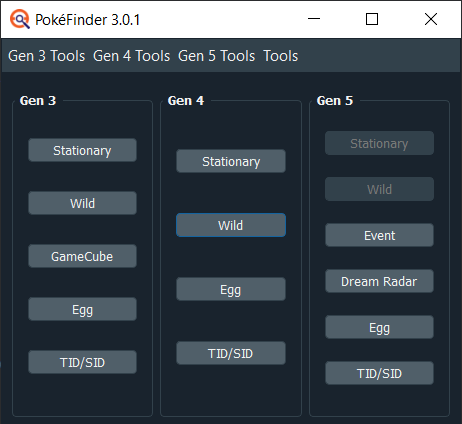Click the Gen 3 Wild button
Screen dimensions: 462x424
82,203
